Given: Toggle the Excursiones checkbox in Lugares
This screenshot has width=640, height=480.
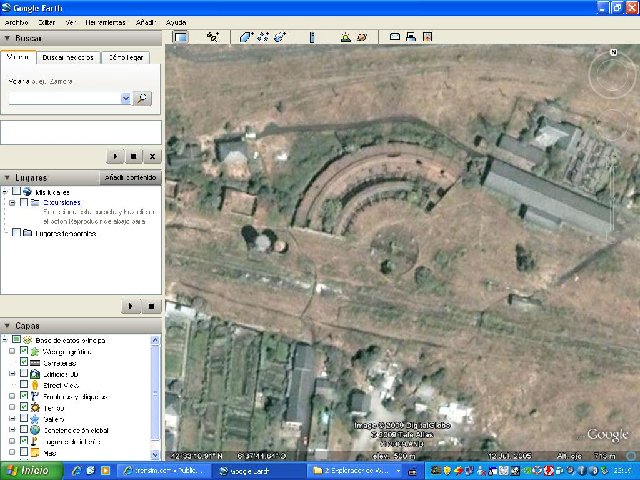Looking at the screenshot, I should pos(23,203).
